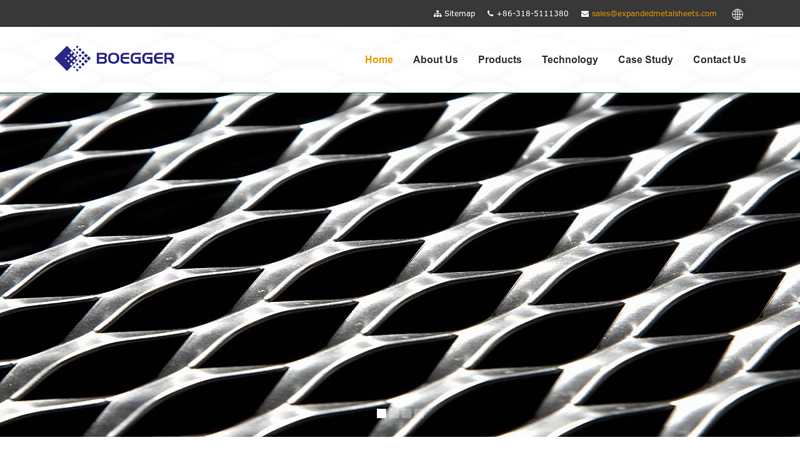Open the Sitemap link
Screen dimensions: 800x450
459,14
